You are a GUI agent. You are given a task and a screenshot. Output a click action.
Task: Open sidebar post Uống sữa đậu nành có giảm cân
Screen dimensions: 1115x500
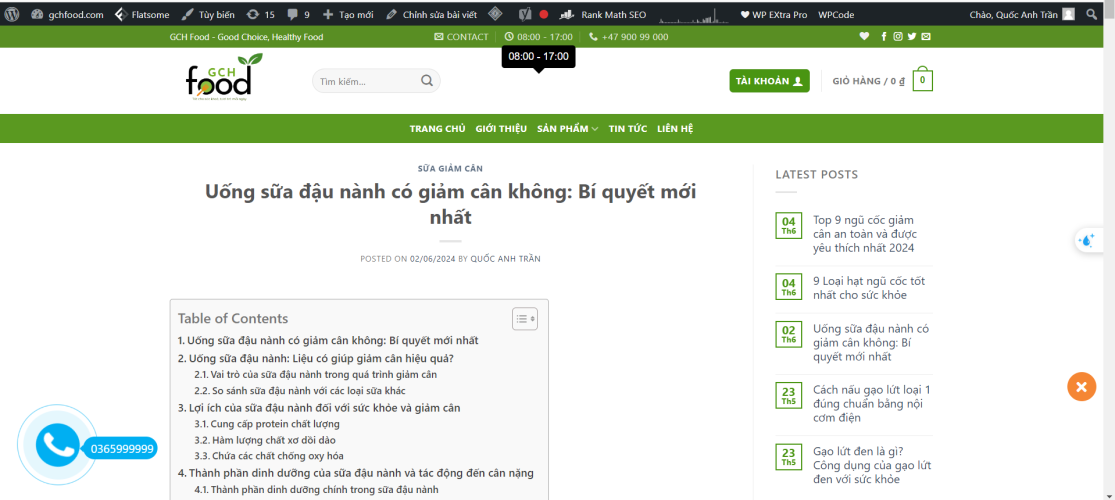[871, 343]
